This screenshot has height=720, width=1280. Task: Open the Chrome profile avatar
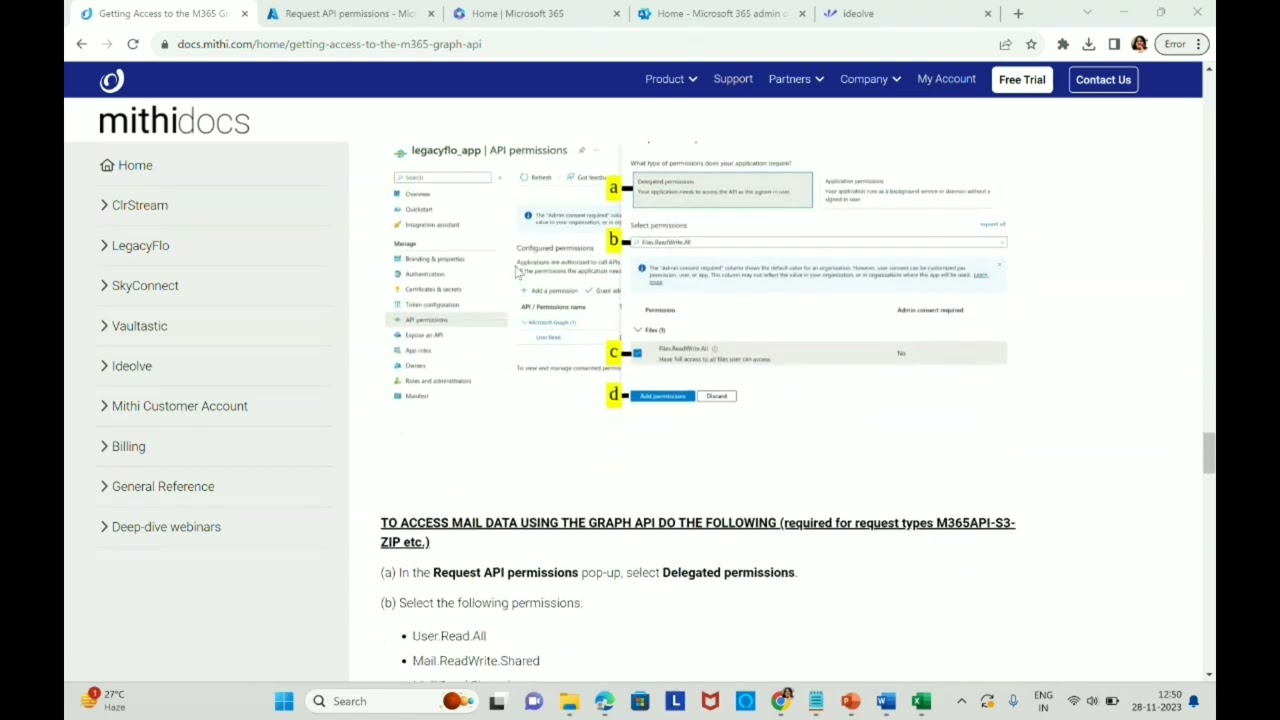point(1139,44)
